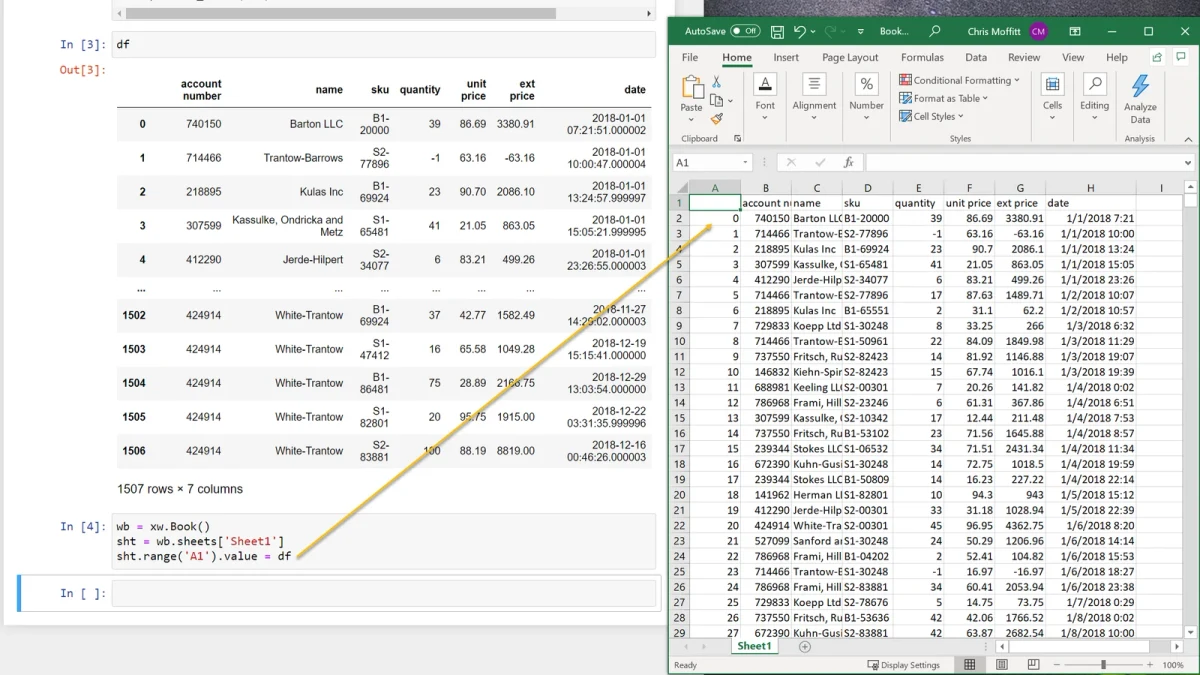Image resolution: width=1200 pixels, height=675 pixels.
Task: Switch to the Insert ribbon tab
Action: click(x=786, y=58)
